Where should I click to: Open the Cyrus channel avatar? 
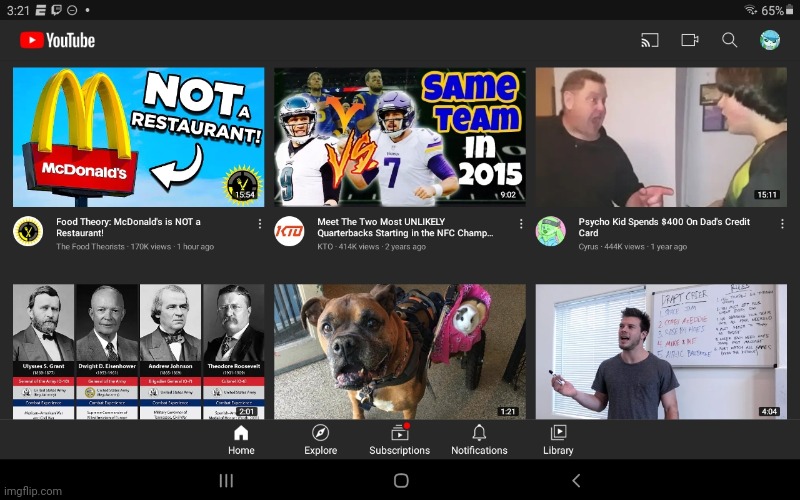(x=551, y=231)
